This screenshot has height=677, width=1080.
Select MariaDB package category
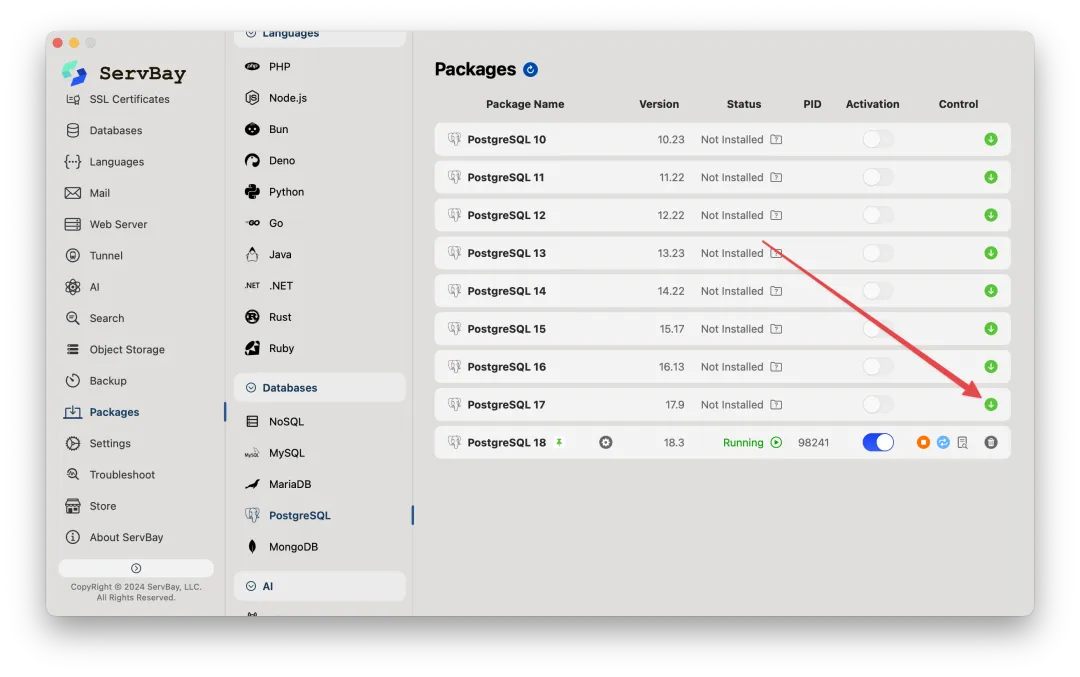point(278,484)
